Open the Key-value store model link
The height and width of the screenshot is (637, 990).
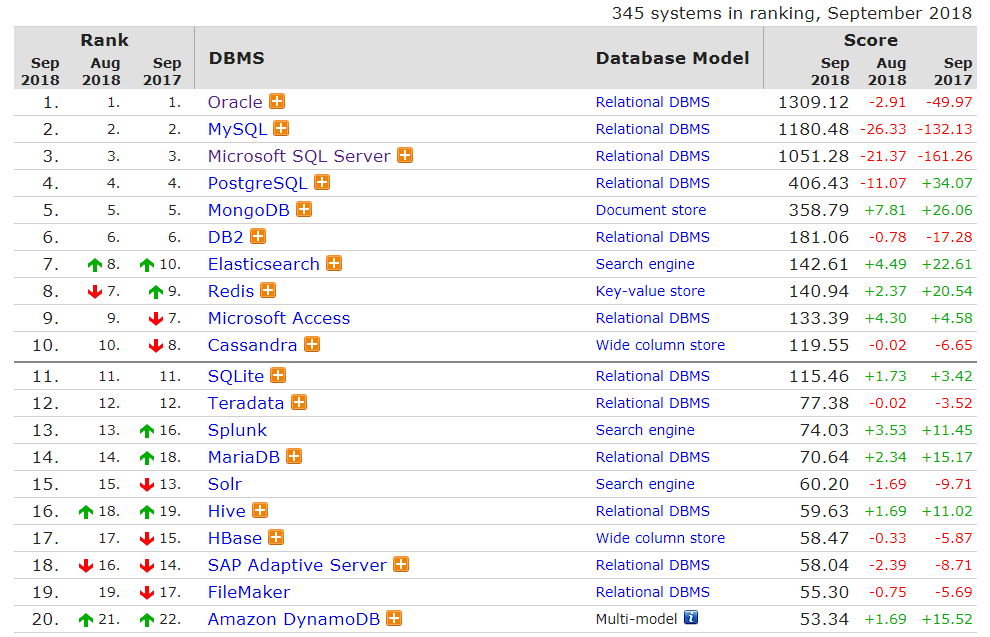[650, 291]
